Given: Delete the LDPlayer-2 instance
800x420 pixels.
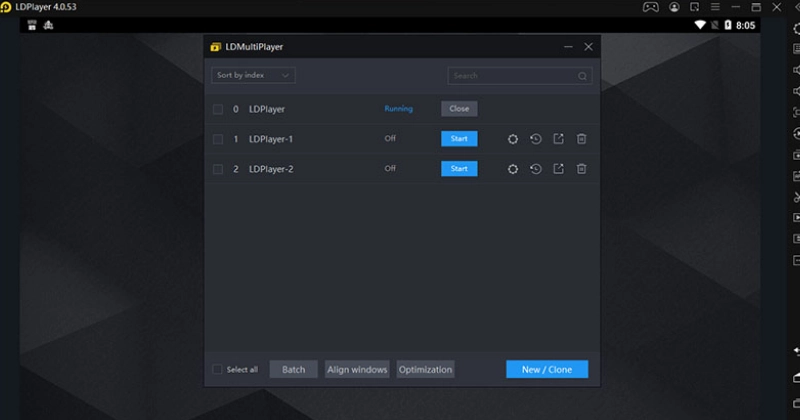Looking at the screenshot, I should tap(581, 169).
